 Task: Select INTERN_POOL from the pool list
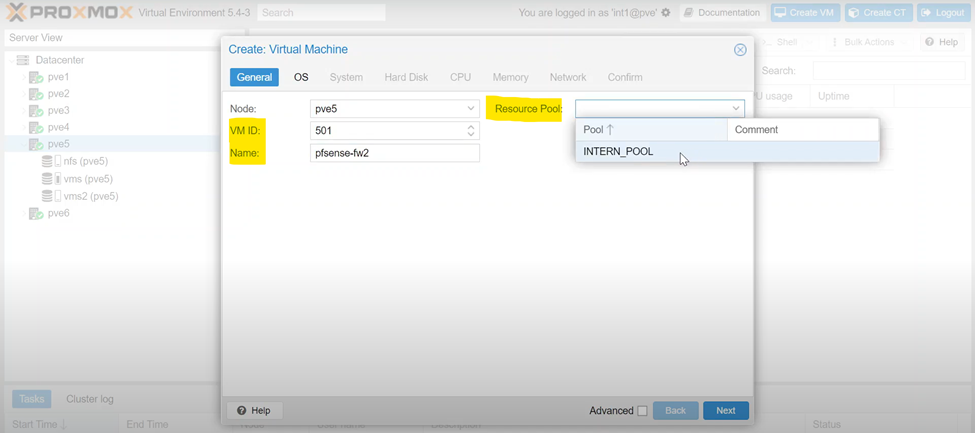click(727, 151)
